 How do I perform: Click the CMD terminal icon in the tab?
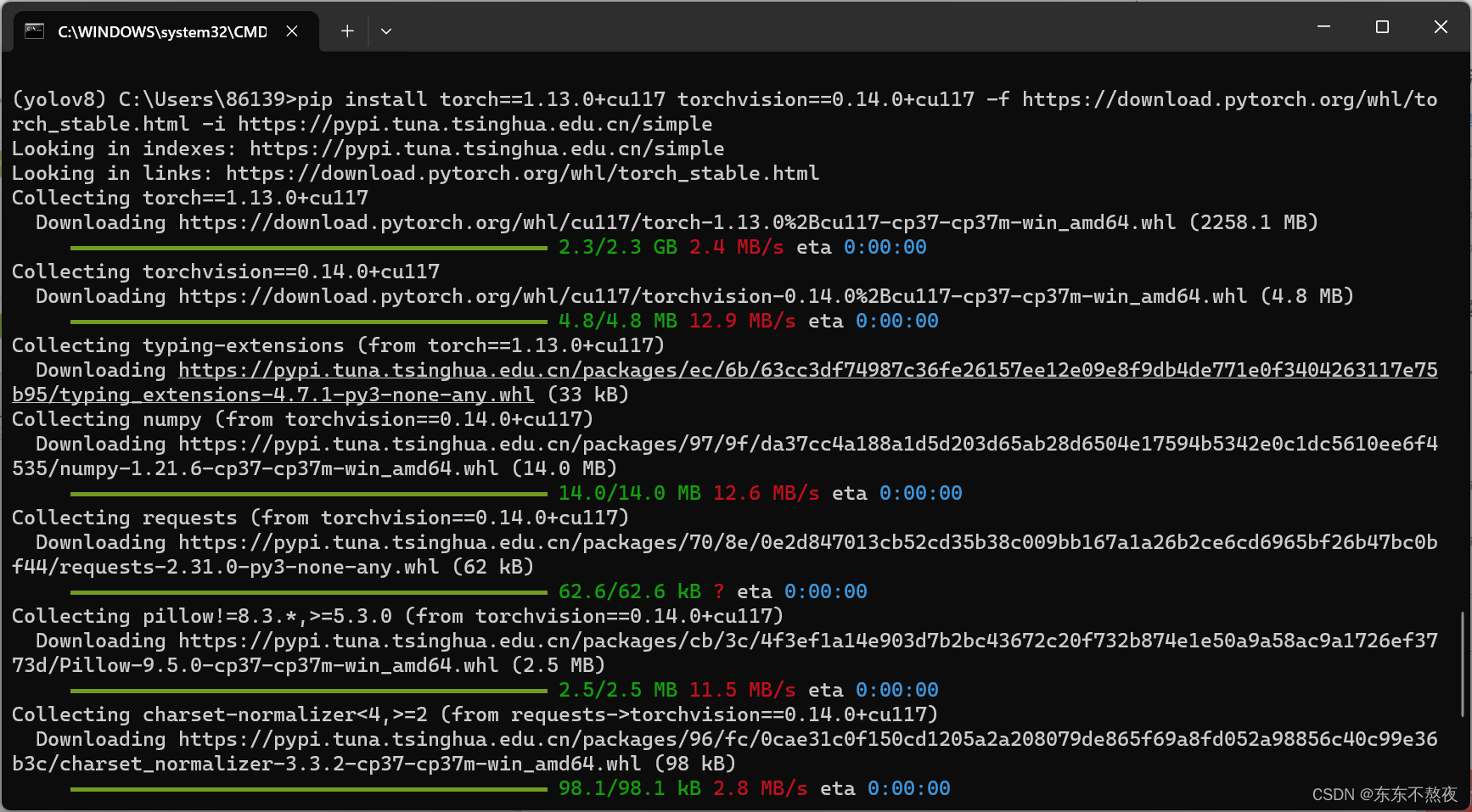pyautogui.click(x=34, y=31)
